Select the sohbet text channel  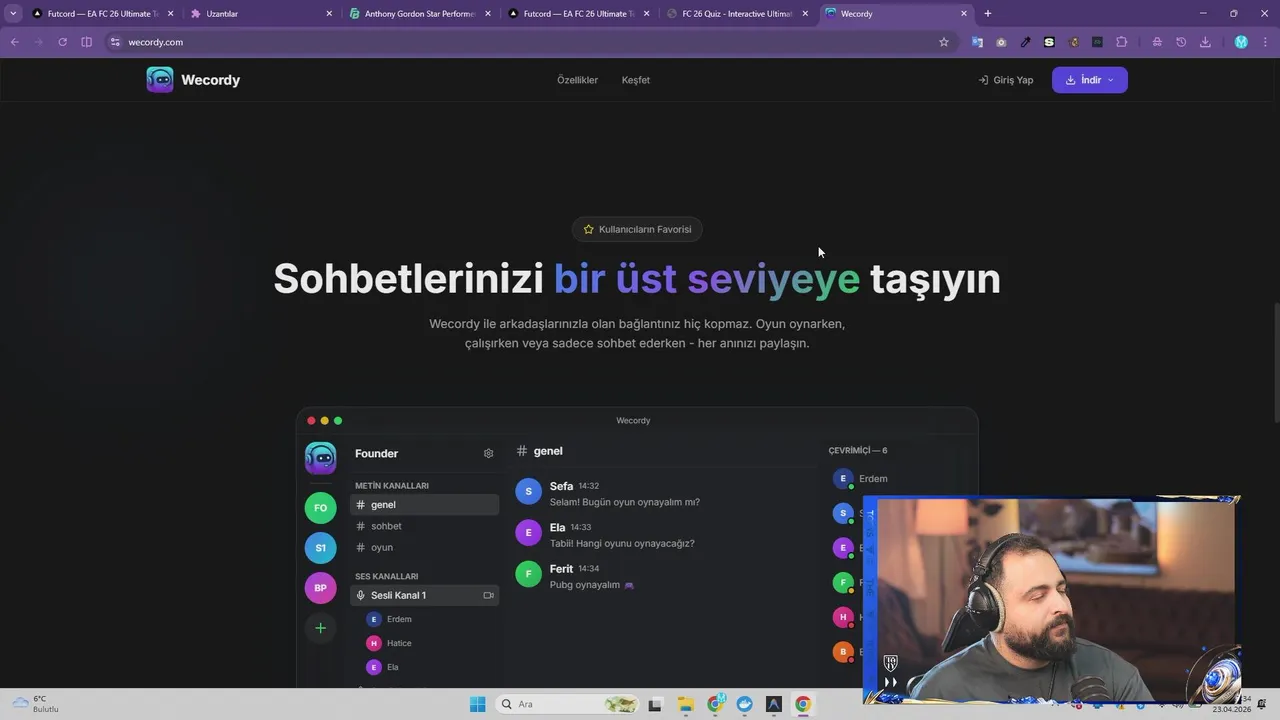[x=425, y=526]
